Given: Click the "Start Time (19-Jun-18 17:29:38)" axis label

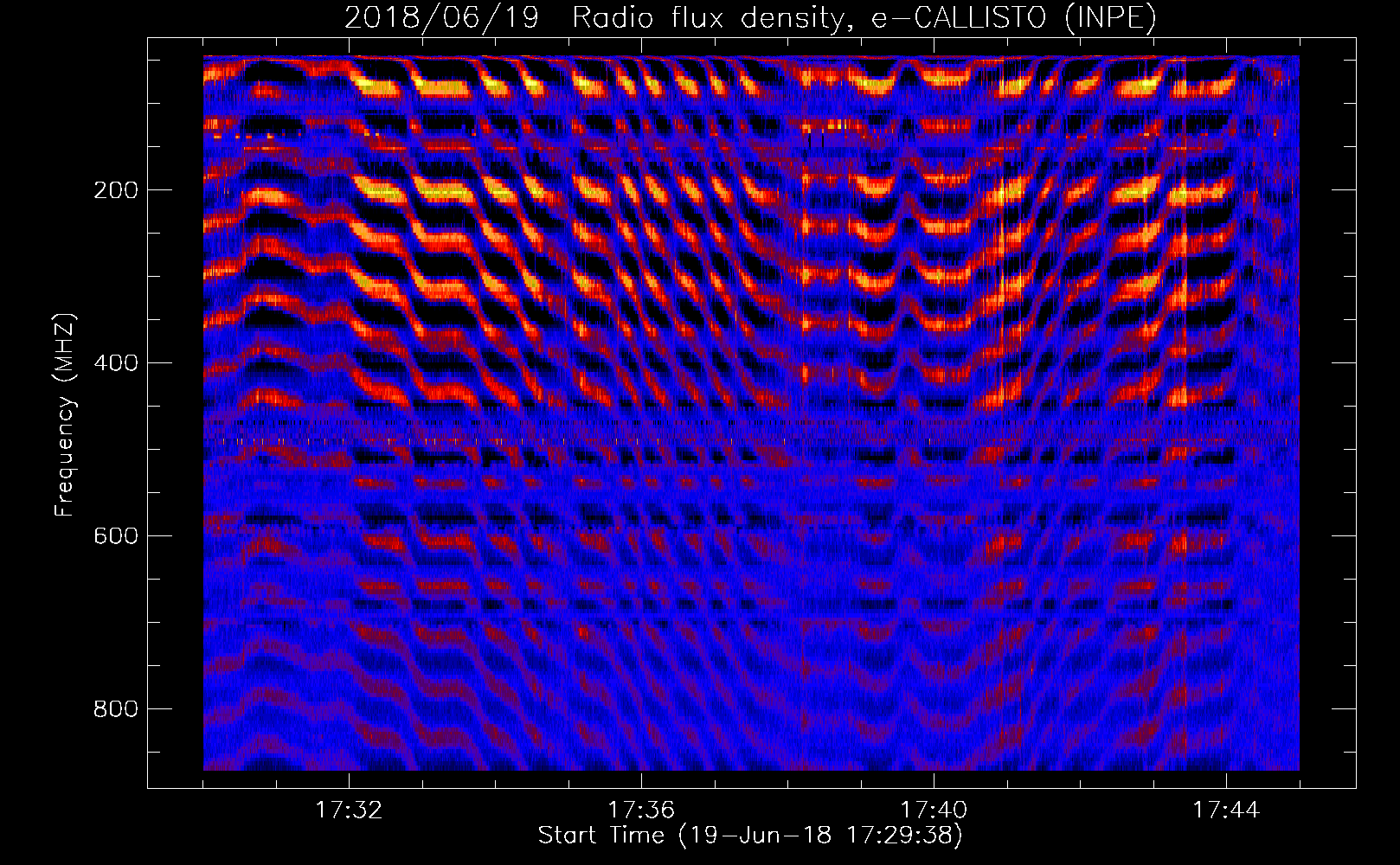Looking at the screenshot, I should tap(750, 836).
